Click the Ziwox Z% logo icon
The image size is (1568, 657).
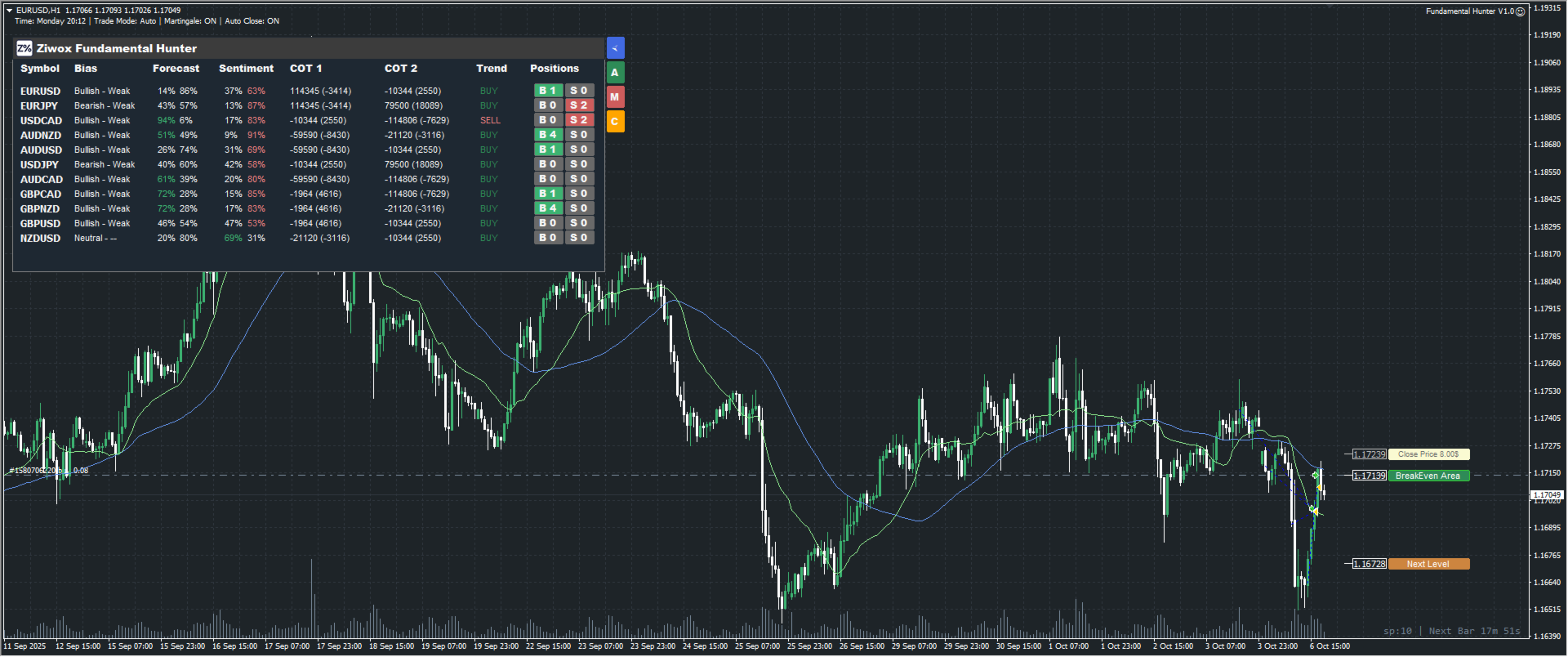tap(24, 48)
